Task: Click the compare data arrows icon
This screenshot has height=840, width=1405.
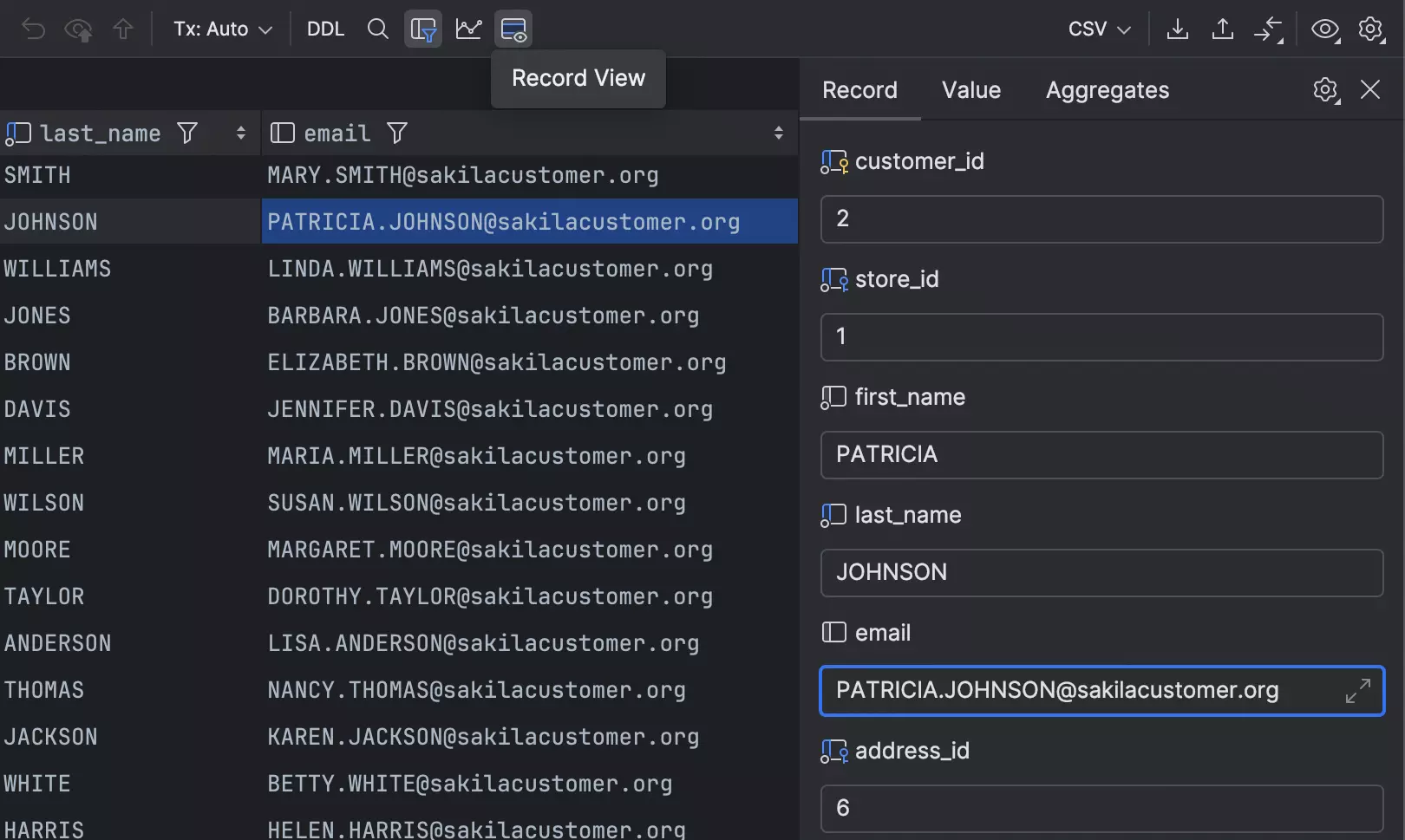Action: click(1268, 29)
